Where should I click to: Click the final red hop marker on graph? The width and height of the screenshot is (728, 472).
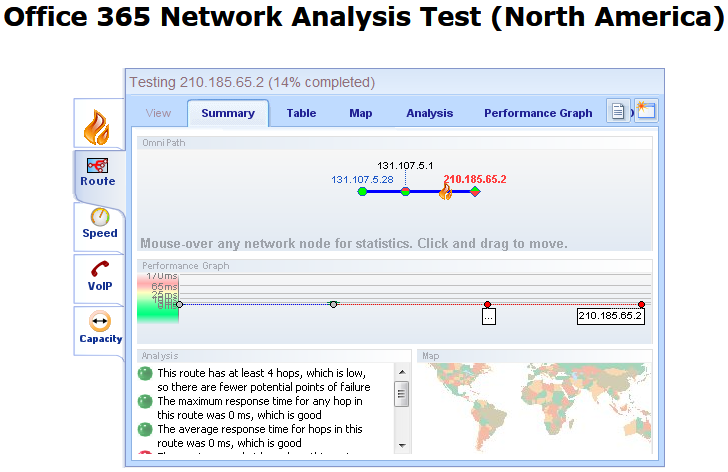(642, 304)
